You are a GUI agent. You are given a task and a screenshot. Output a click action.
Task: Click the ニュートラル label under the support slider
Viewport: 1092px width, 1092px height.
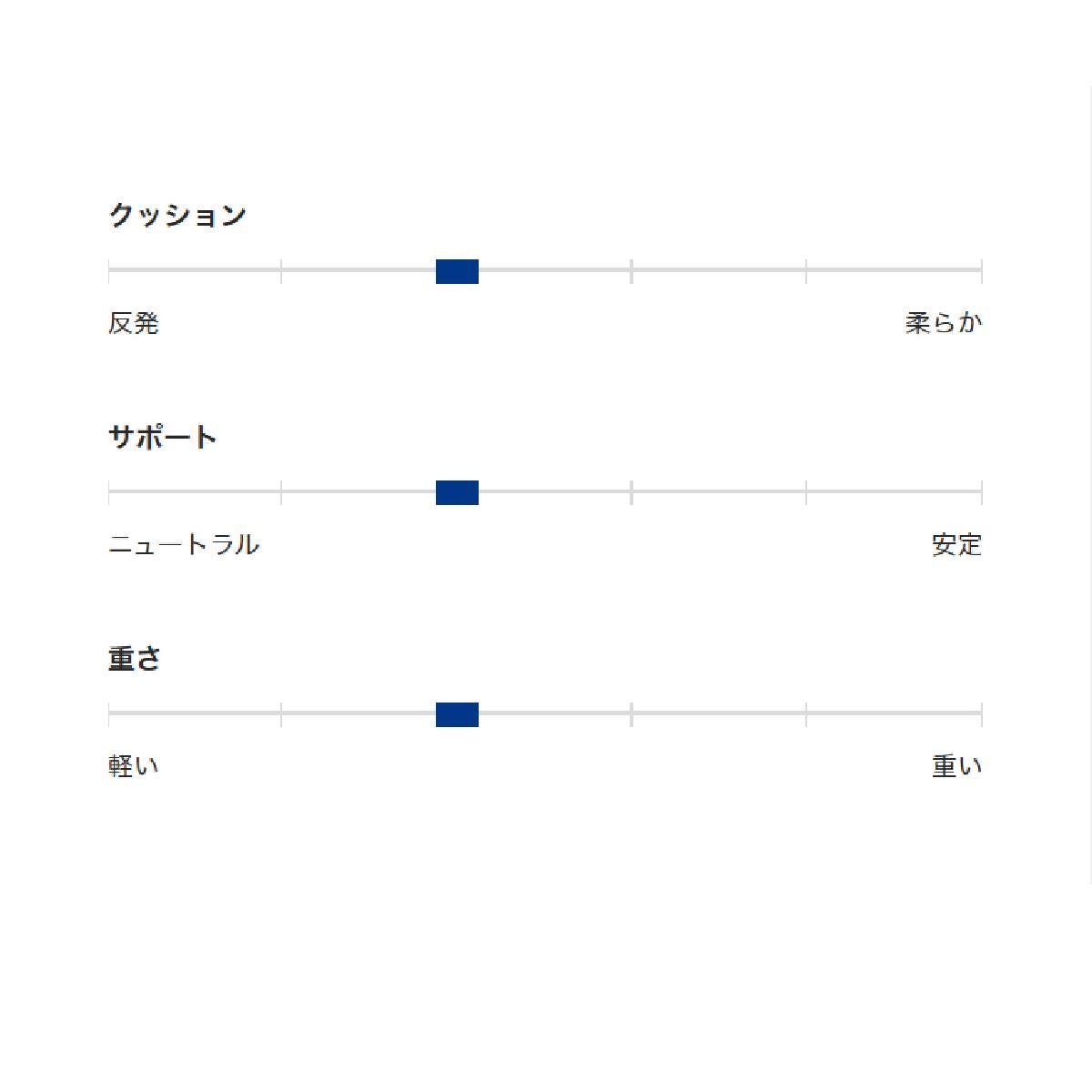tap(184, 545)
